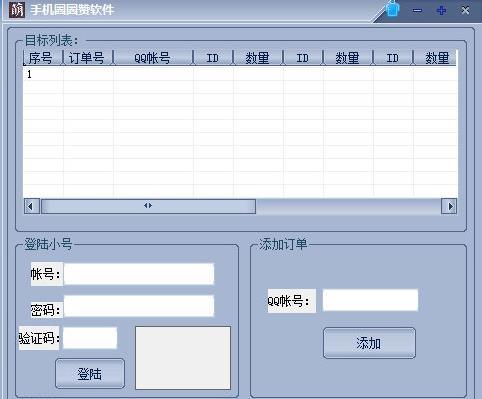Click the 序号 column header
Screen dimensions: 482x399
pyautogui.click(x=43, y=58)
